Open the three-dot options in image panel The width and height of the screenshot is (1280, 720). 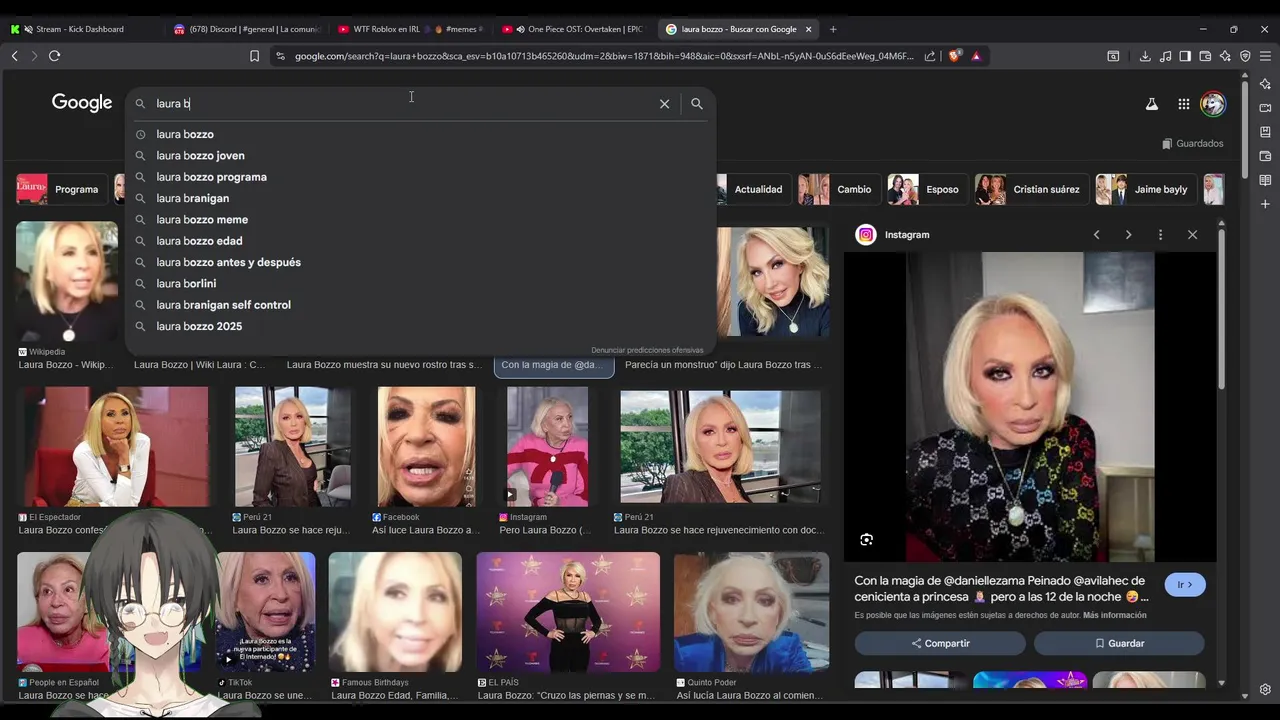coord(1160,235)
